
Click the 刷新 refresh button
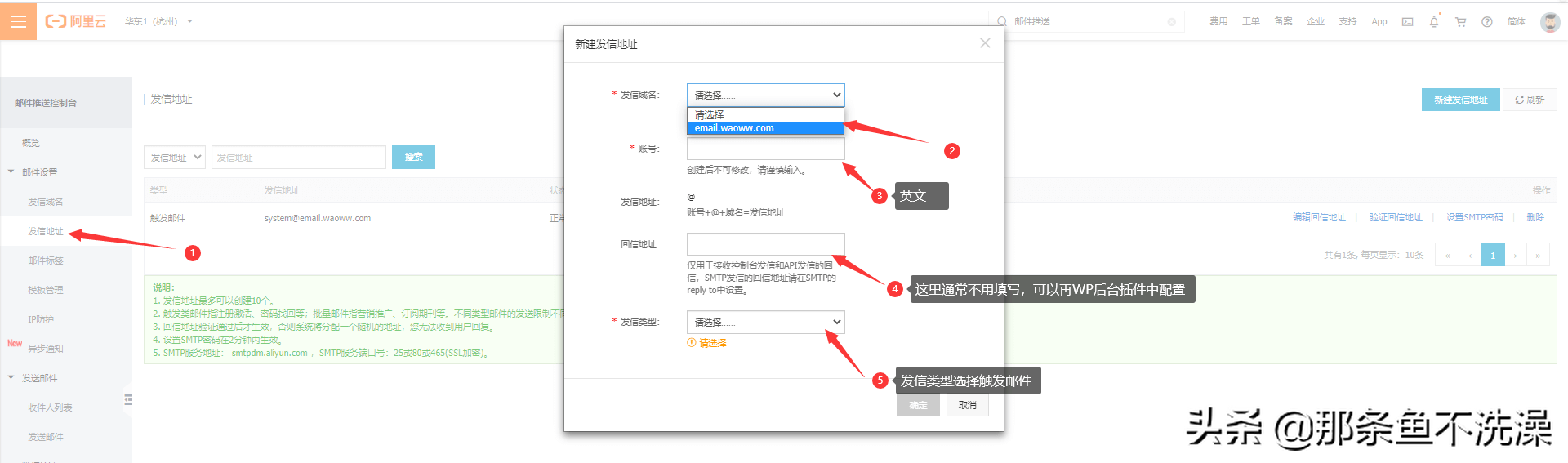[1530, 100]
